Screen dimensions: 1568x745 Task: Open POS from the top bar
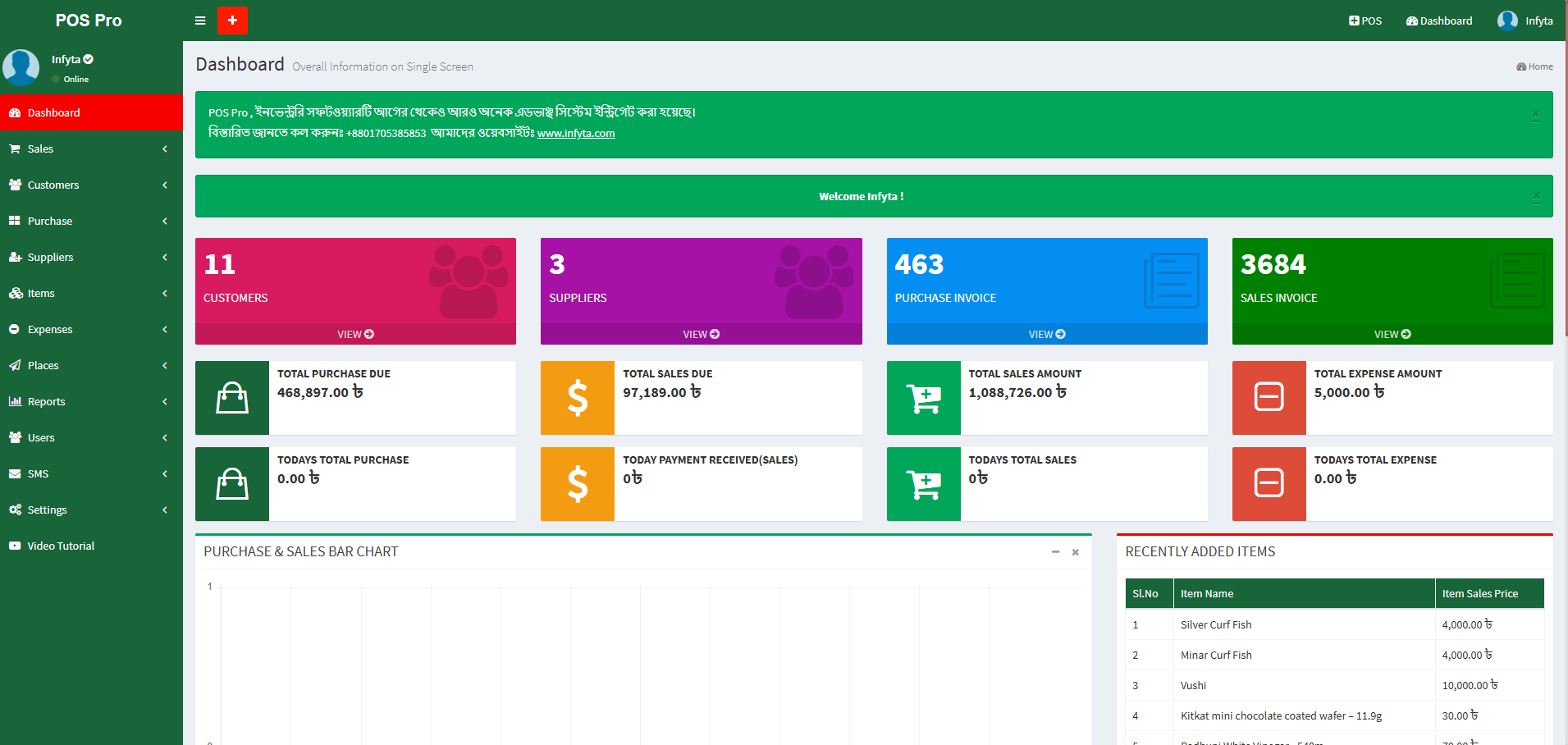(1365, 21)
